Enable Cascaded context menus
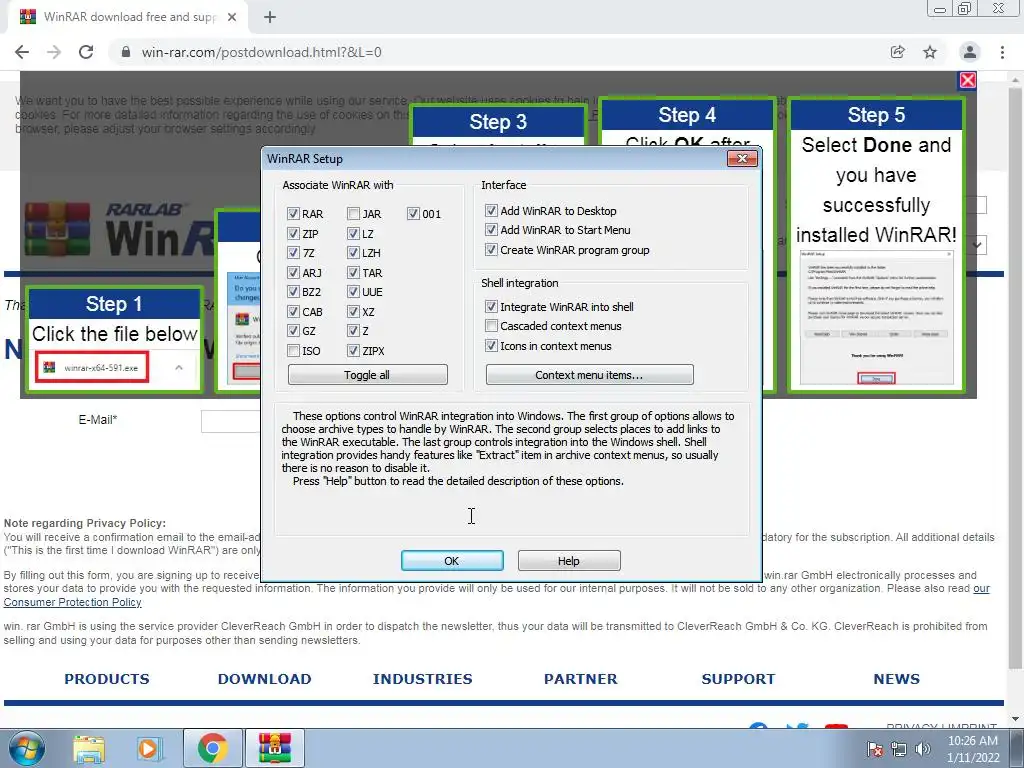Screen dimensions: 1024x768 [x=491, y=326]
